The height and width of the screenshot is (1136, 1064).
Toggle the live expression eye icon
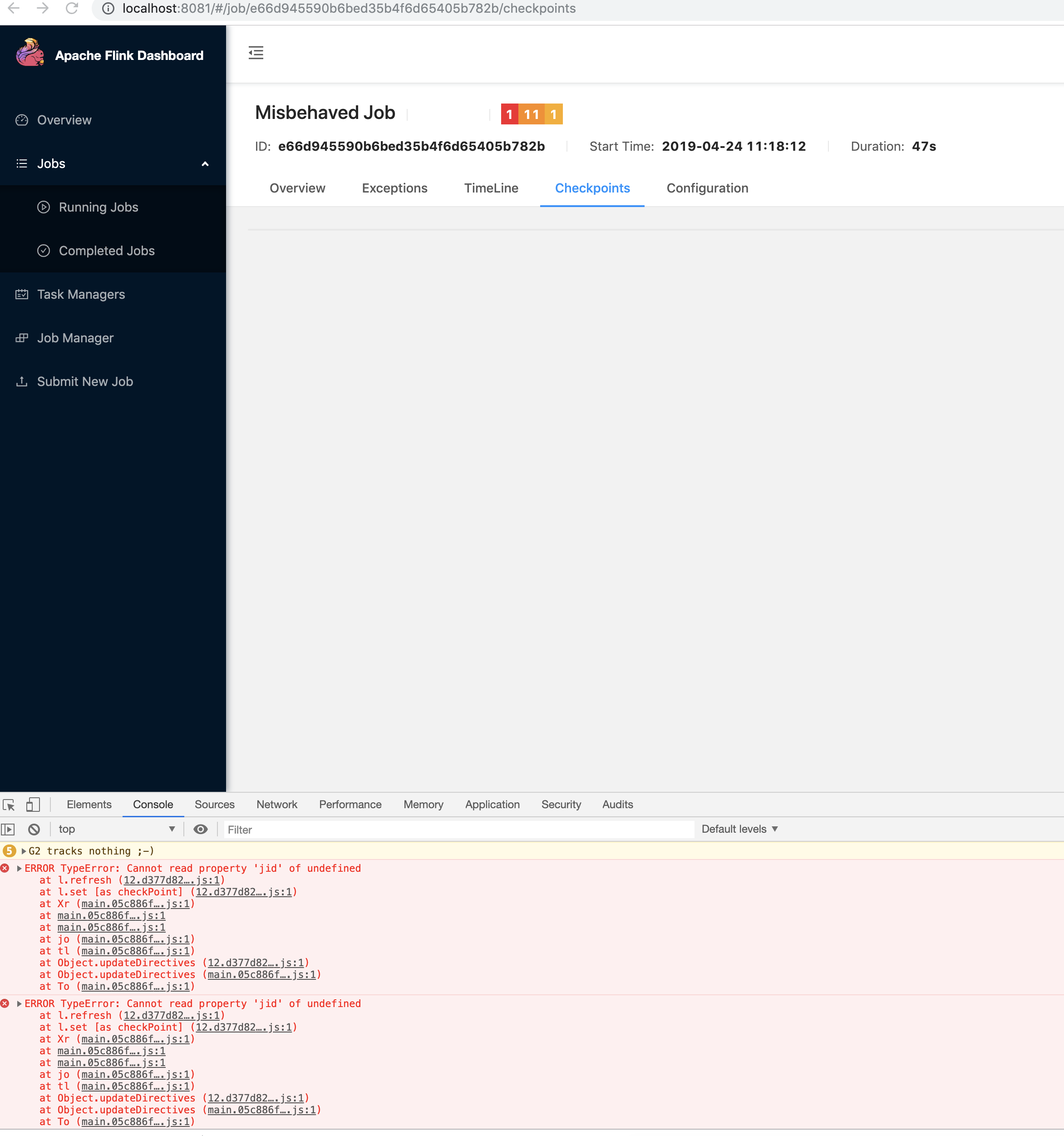201,829
